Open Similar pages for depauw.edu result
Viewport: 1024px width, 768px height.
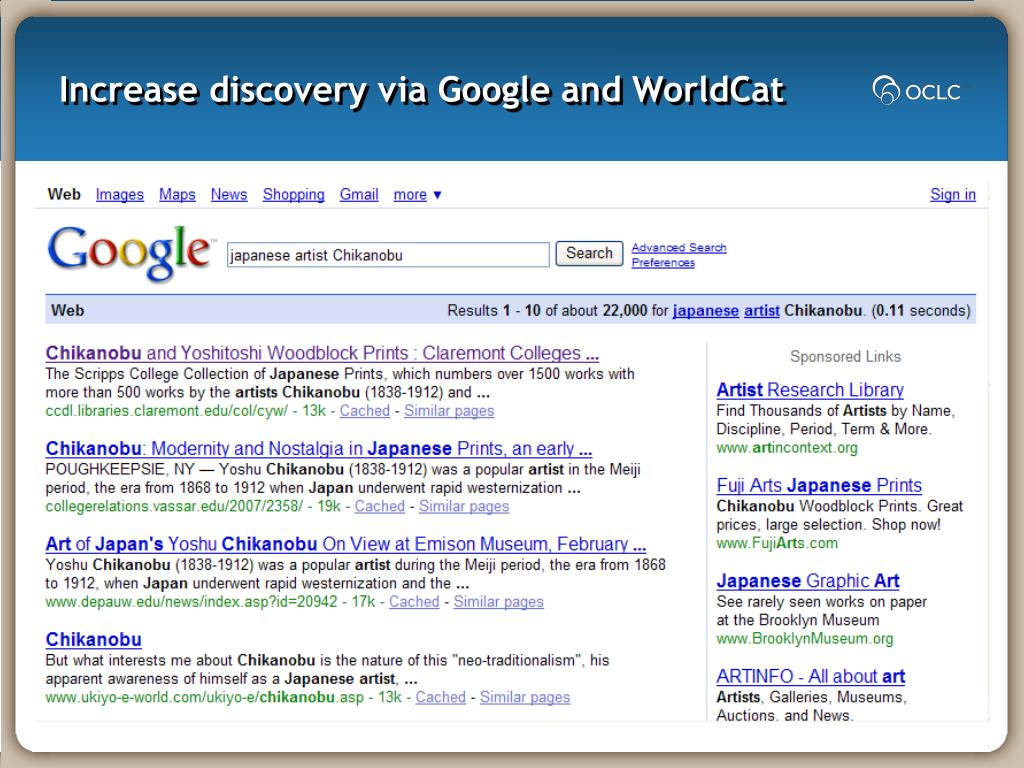click(x=498, y=601)
